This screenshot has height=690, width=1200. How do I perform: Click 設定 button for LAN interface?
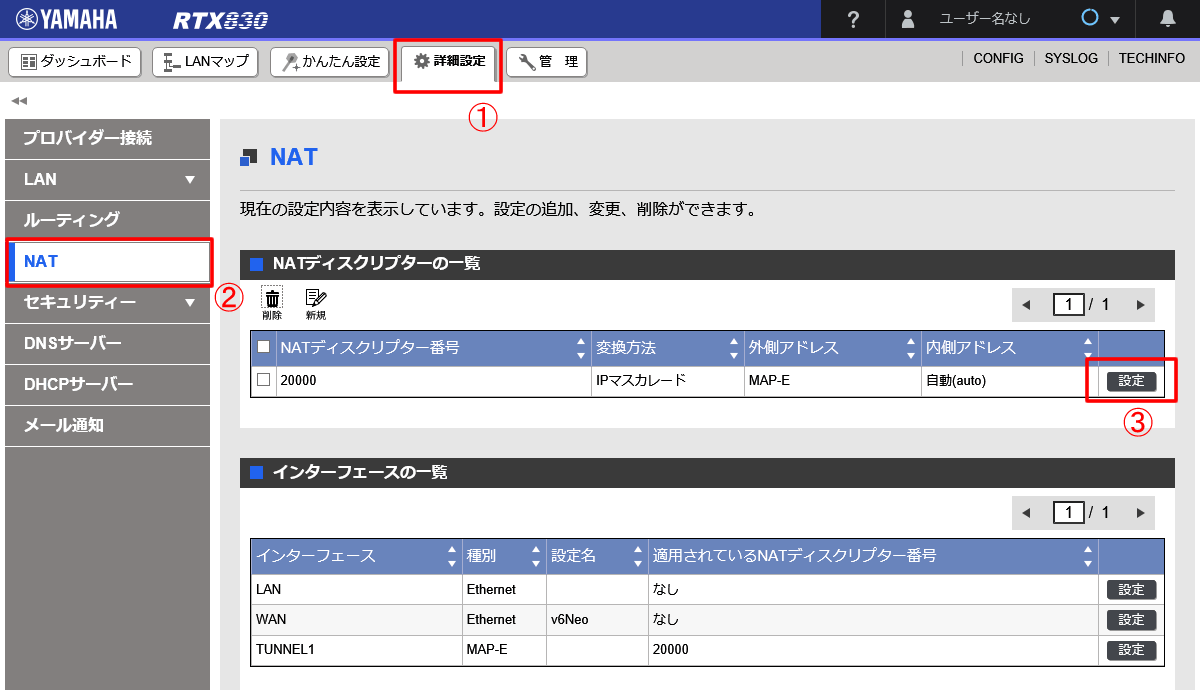[1131, 590]
